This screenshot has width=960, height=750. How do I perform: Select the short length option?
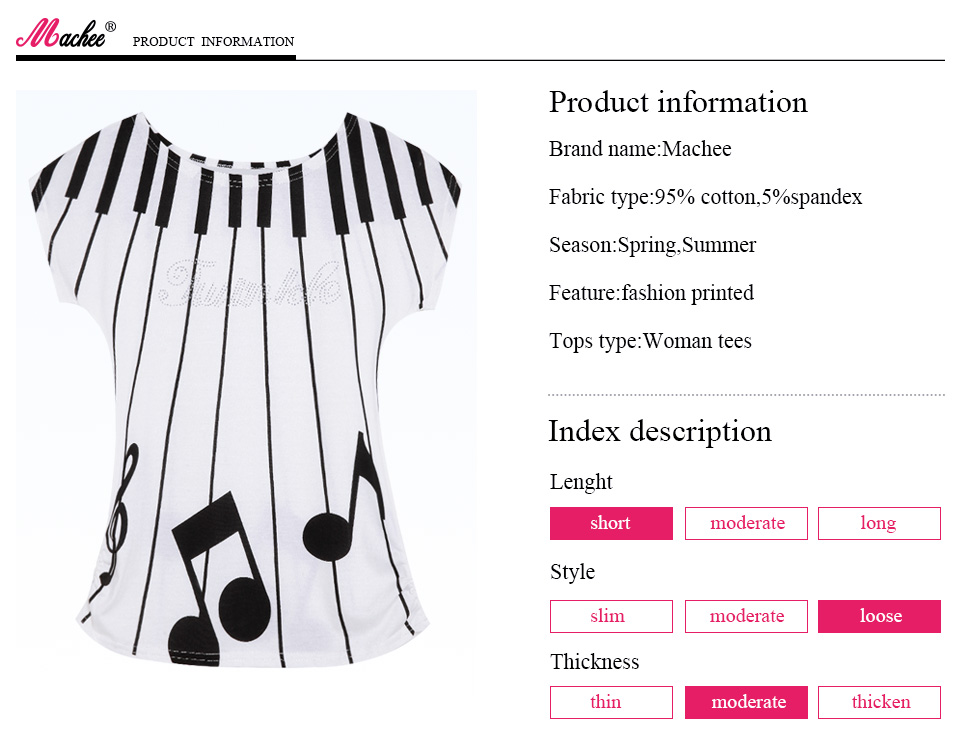click(x=611, y=523)
